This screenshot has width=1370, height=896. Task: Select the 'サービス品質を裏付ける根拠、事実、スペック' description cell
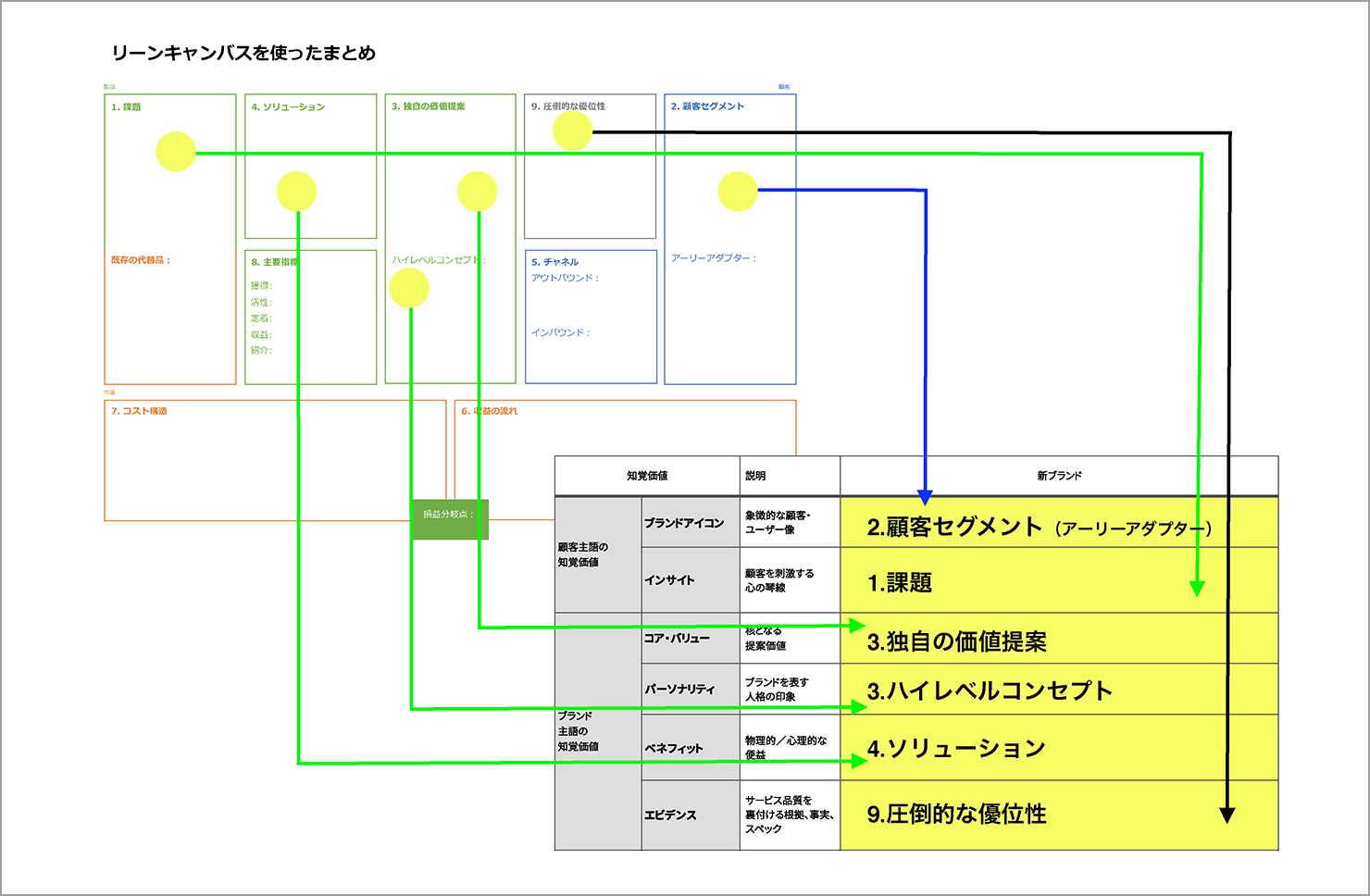(x=790, y=815)
